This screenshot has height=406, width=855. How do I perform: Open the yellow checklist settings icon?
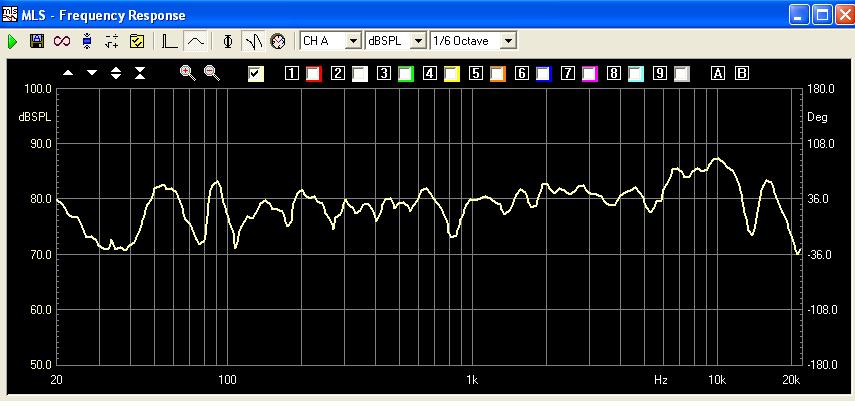(137, 41)
